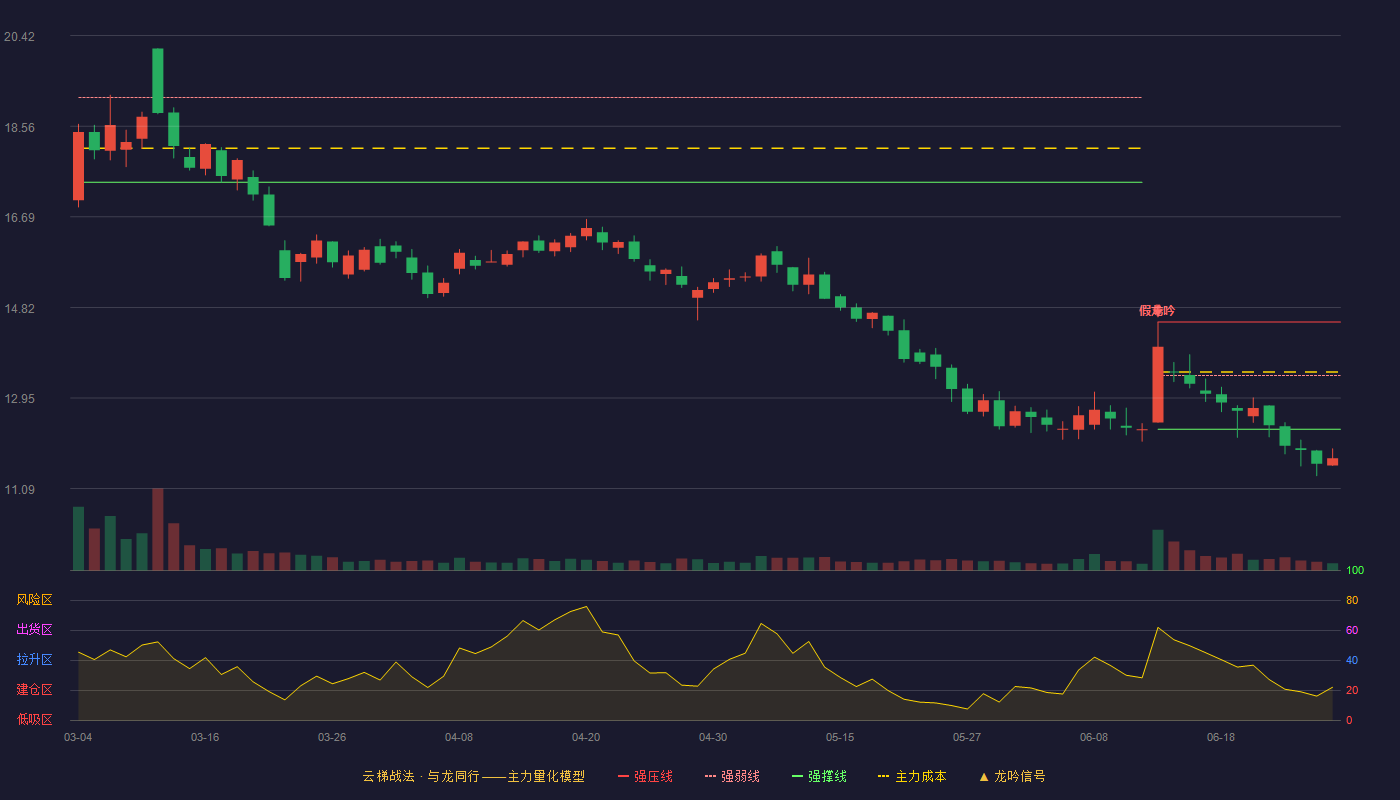This screenshot has width=1400, height=800.
Task: Click the 60 indicator scale label
Action: [1352, 630]
